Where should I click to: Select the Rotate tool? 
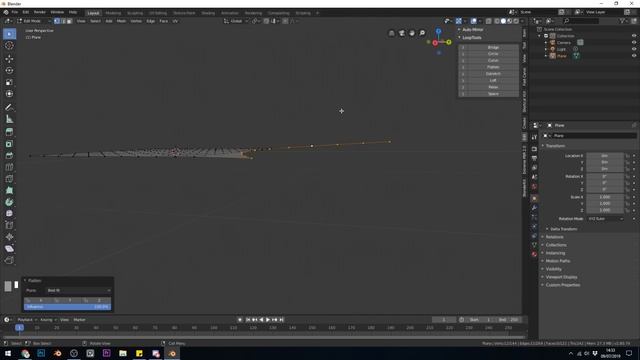click(x=9, y=71)
